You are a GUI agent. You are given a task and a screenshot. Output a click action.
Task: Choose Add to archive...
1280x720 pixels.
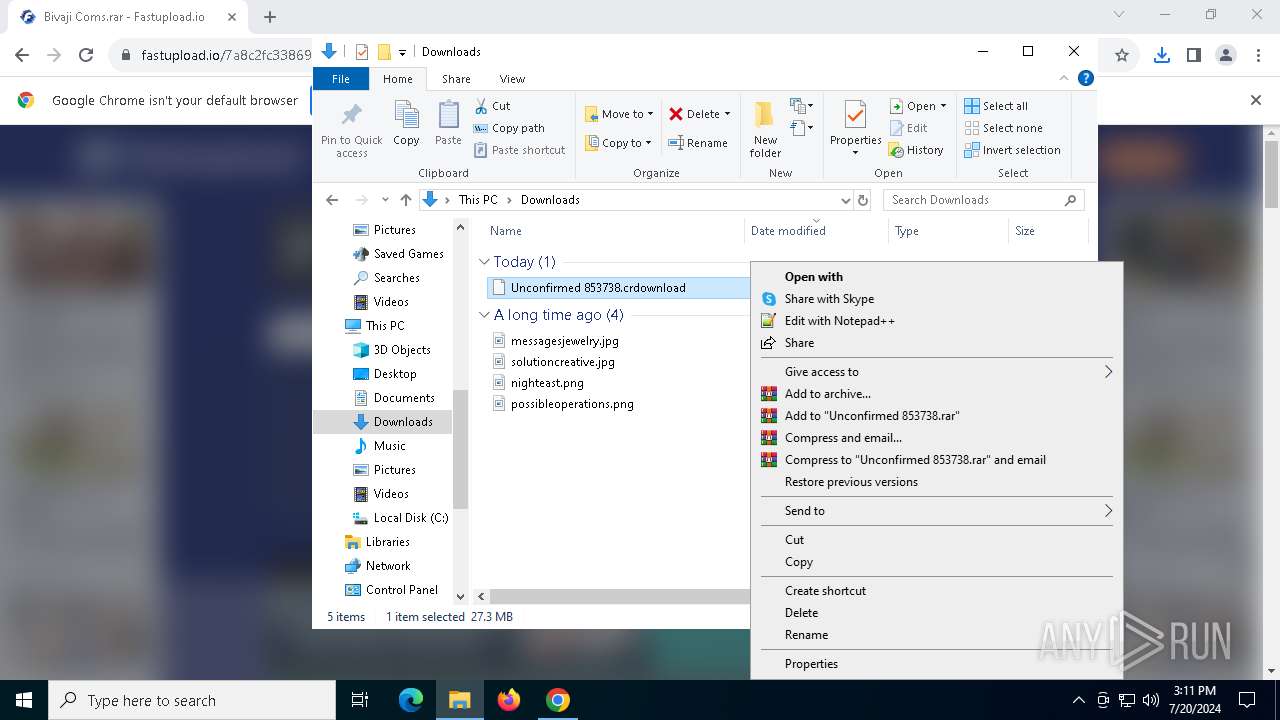pyautogui.click(x=936, y=394)
